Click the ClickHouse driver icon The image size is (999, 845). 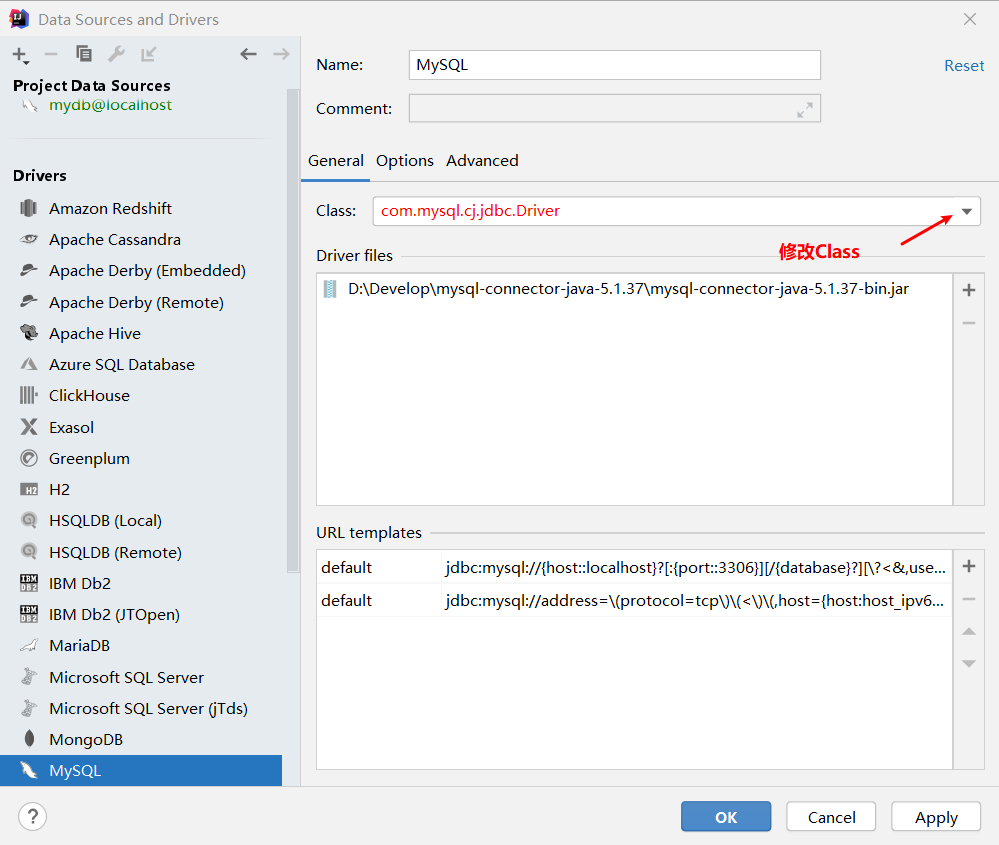coord(29,395)
